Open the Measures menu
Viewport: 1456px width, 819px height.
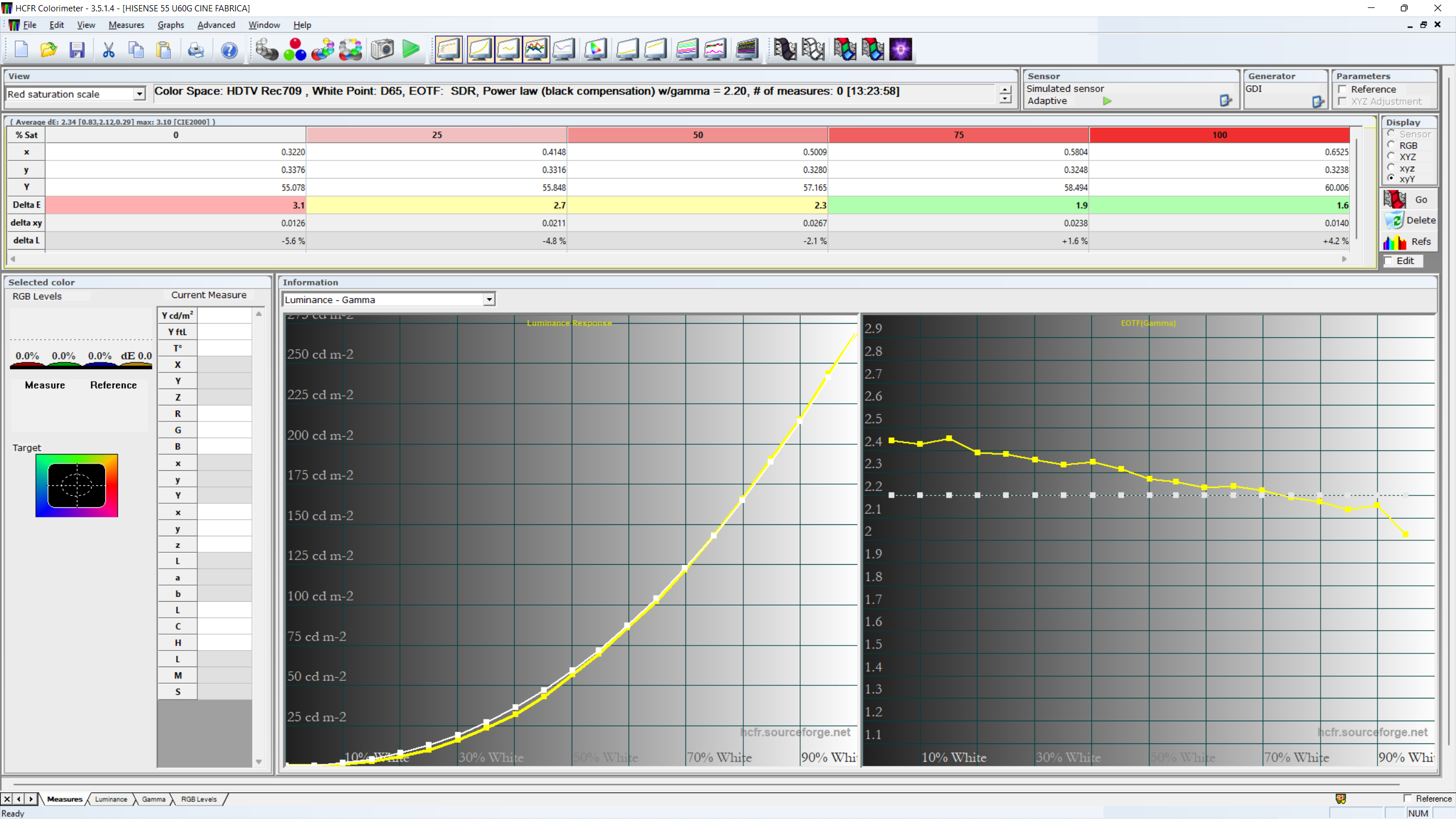tap(126, 25)
